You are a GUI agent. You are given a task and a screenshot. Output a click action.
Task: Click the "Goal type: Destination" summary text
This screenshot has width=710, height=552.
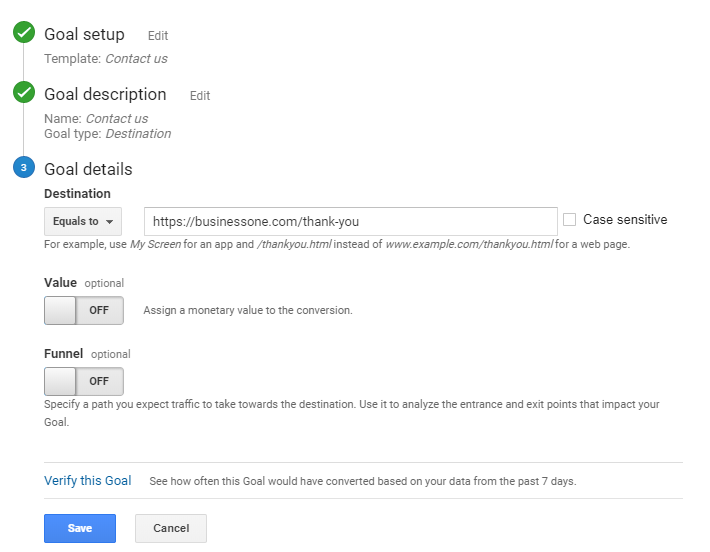(x=107, y=134)
